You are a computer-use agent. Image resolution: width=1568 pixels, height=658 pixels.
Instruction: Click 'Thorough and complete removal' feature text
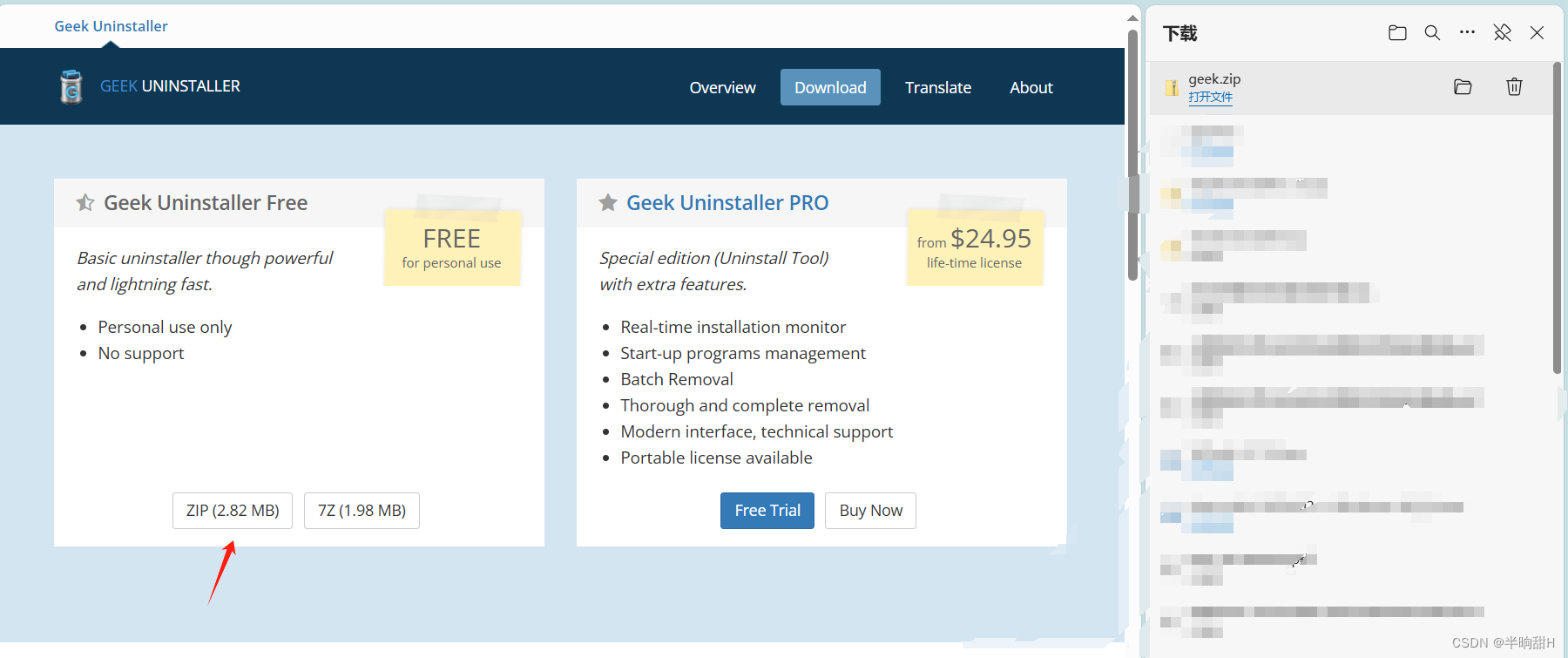(x=745, y=405)
